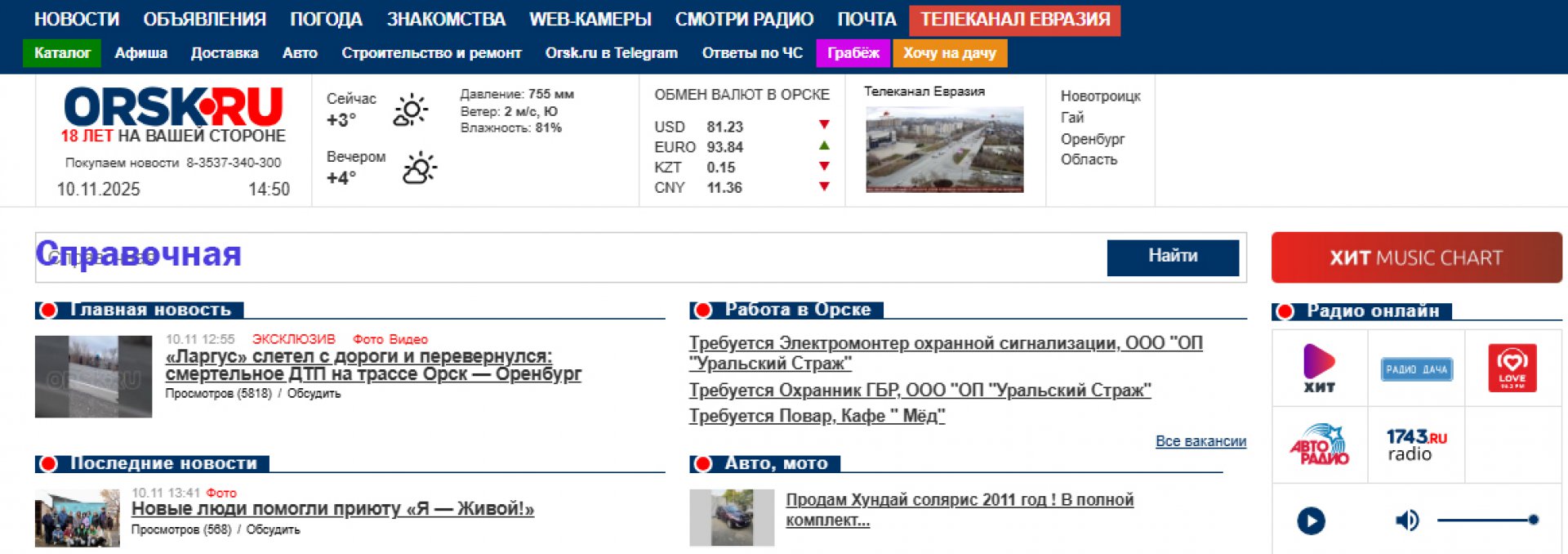Go to the Каталог tab
1568x554 pixels.
(62, 53)
